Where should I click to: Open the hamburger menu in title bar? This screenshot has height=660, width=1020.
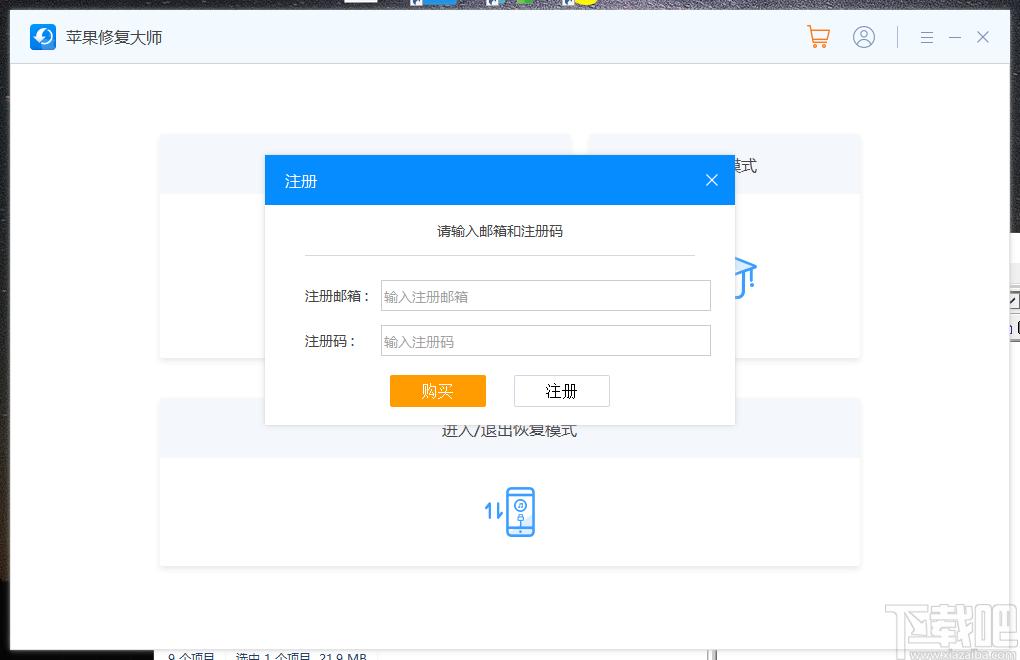[x=927, y=37]
